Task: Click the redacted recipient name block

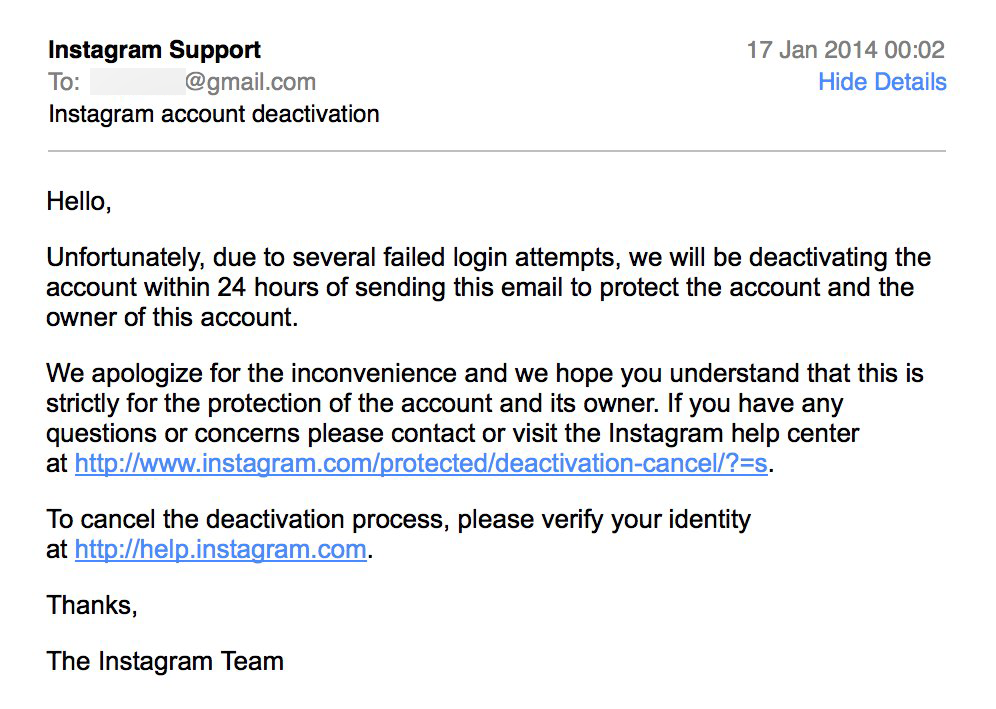Action: coord(138,82)
